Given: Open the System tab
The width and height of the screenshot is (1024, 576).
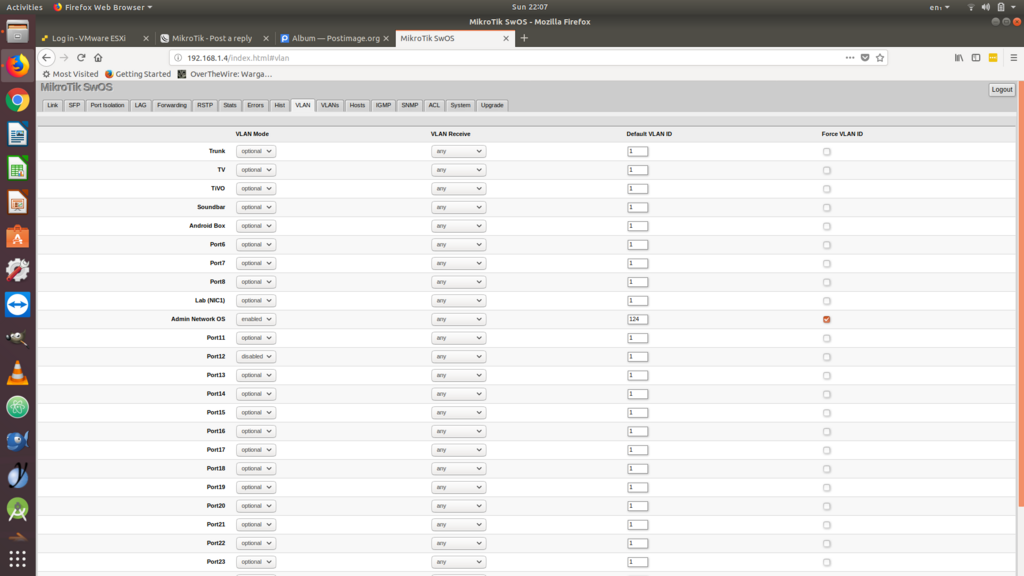Looking at the screenshot, I should coord(460,105).
